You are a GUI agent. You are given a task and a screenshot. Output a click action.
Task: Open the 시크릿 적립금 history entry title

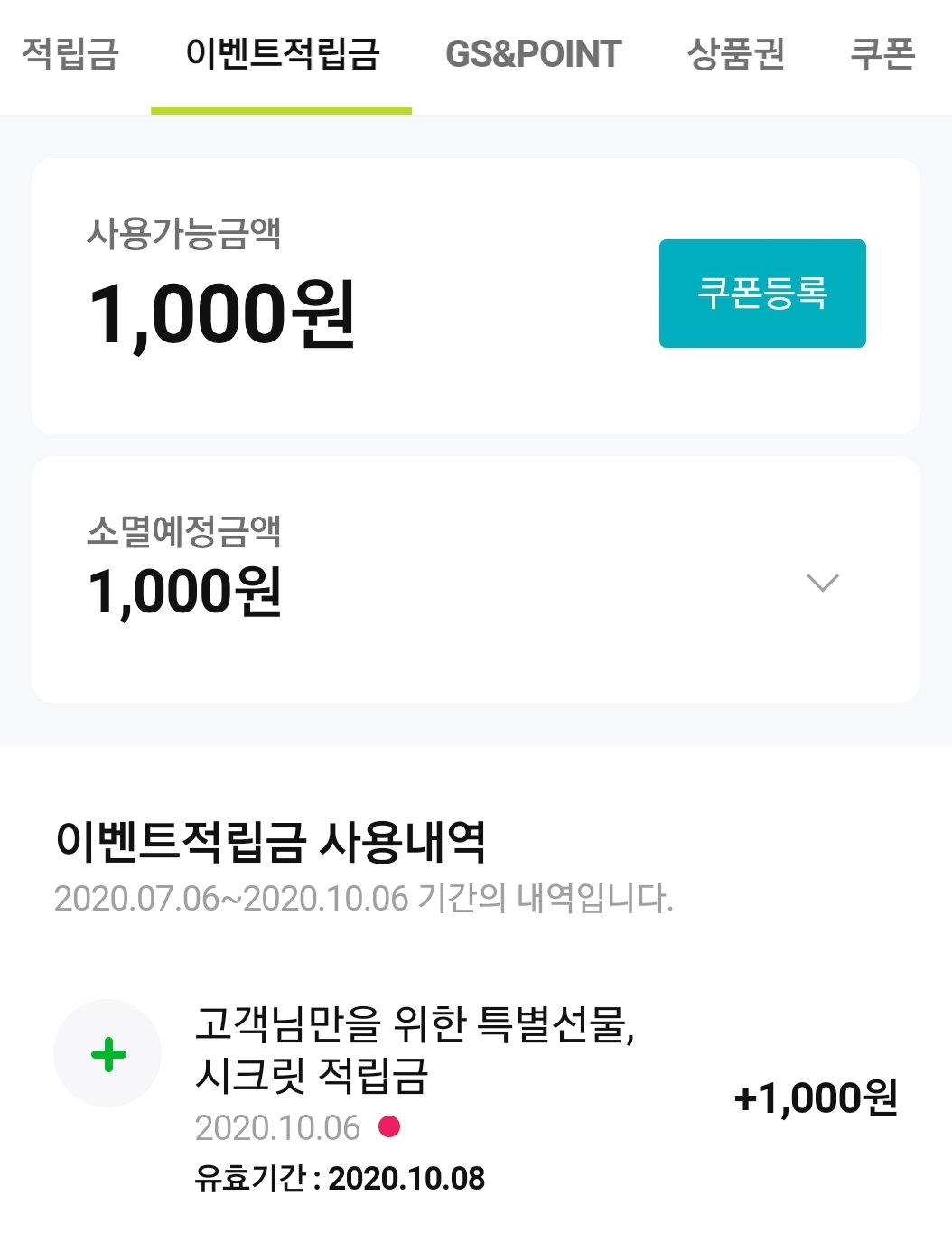(x=415, y=1049)
